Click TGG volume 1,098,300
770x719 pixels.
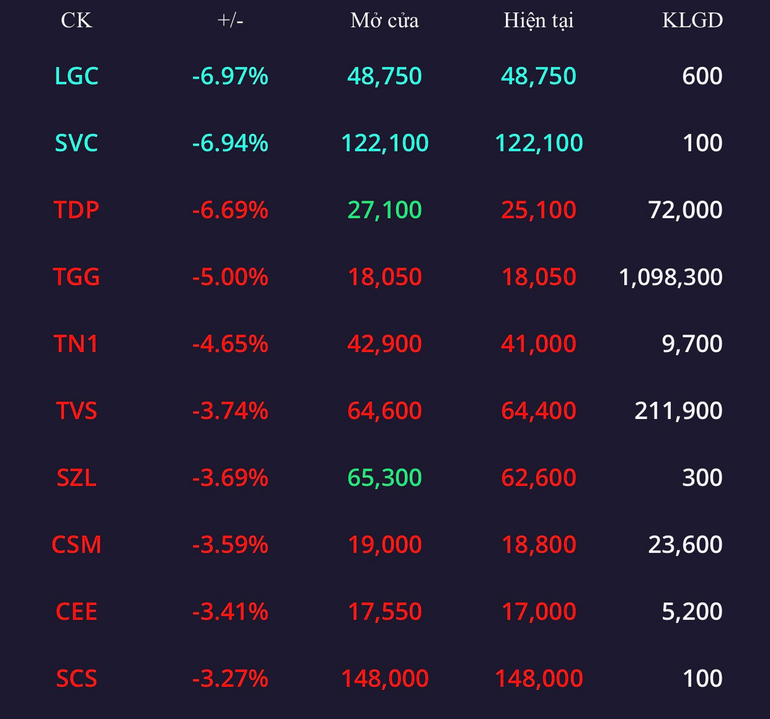click(670, 277)
